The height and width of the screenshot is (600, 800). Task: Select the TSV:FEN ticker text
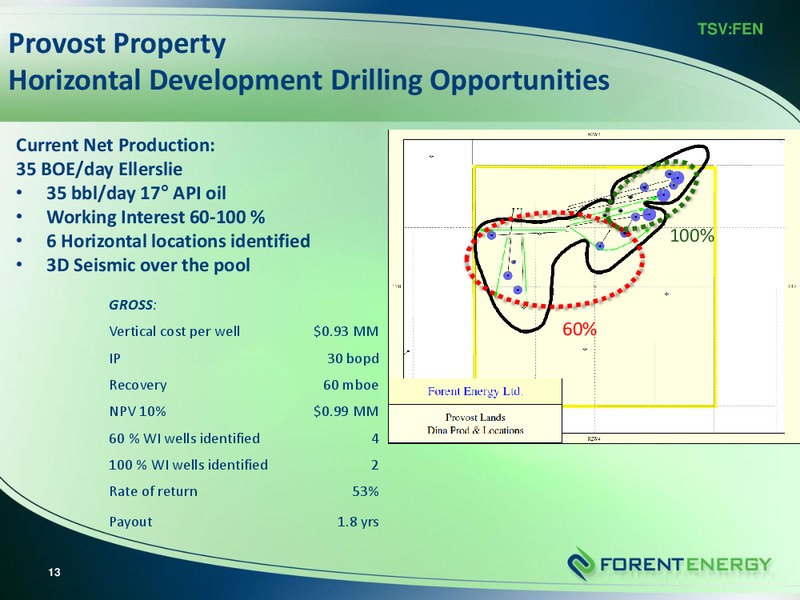point(730,29)
